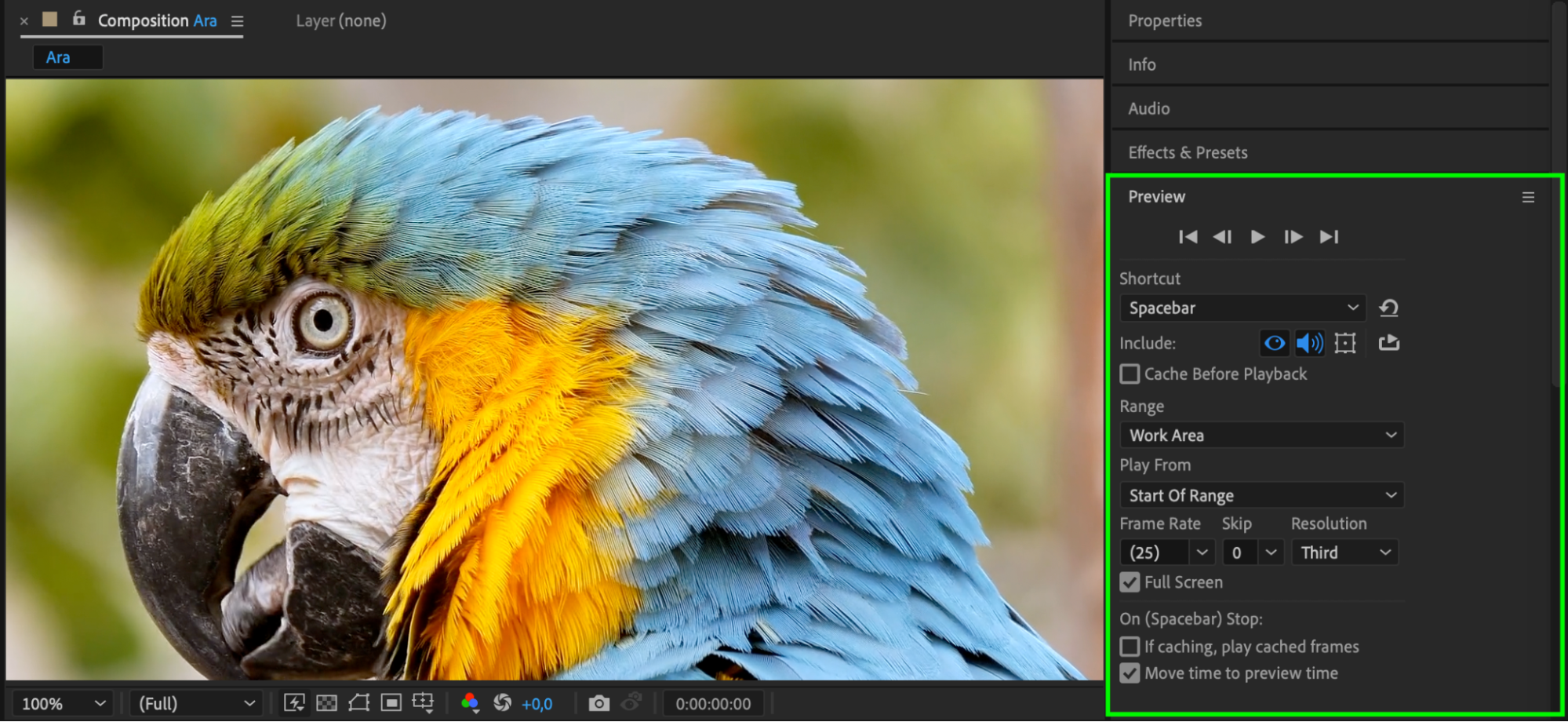
Task: Click the Play preview button
Action: click(1257, 237)
